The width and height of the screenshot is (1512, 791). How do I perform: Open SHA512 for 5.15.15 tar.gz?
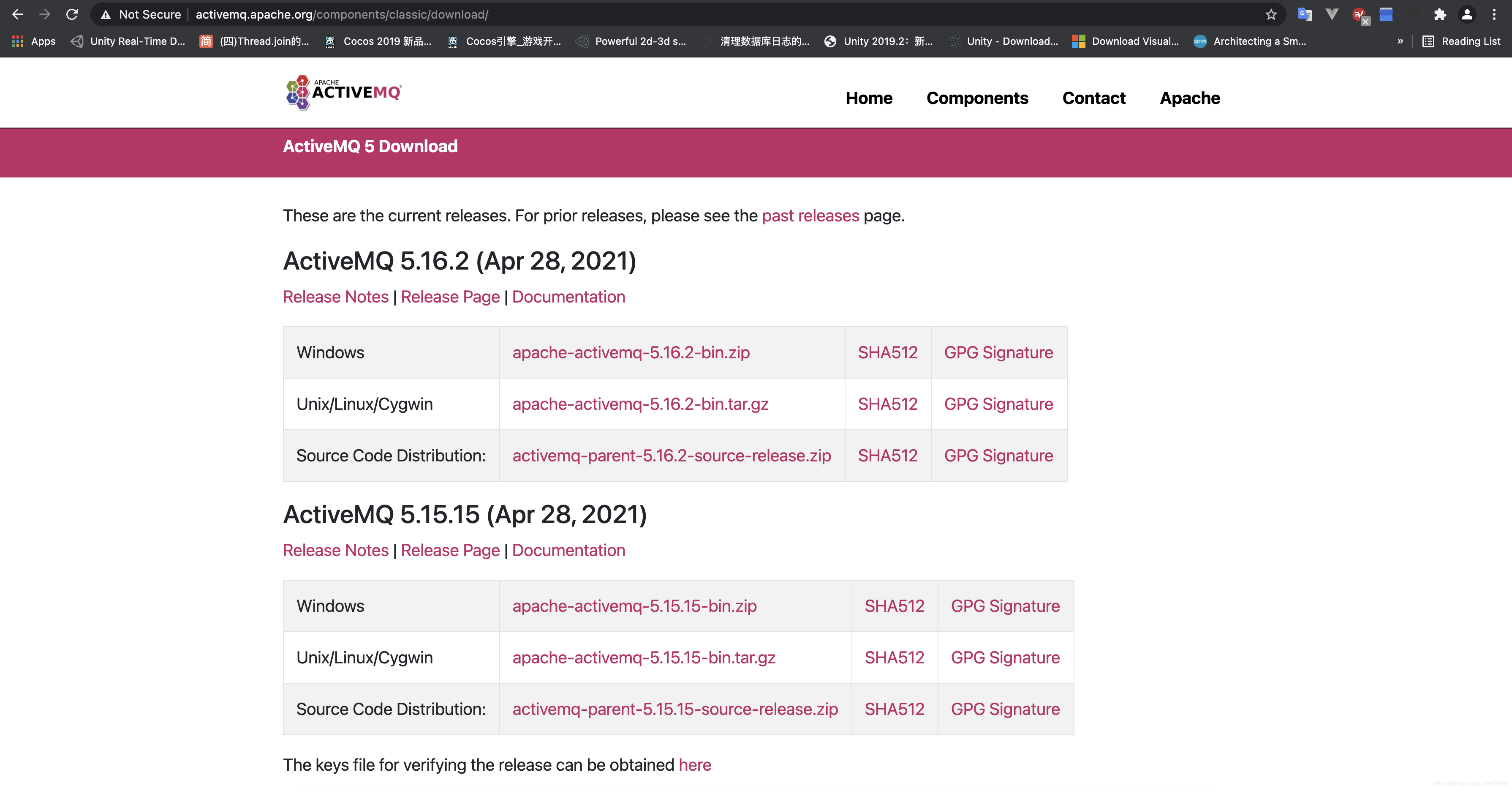[895, 658]
